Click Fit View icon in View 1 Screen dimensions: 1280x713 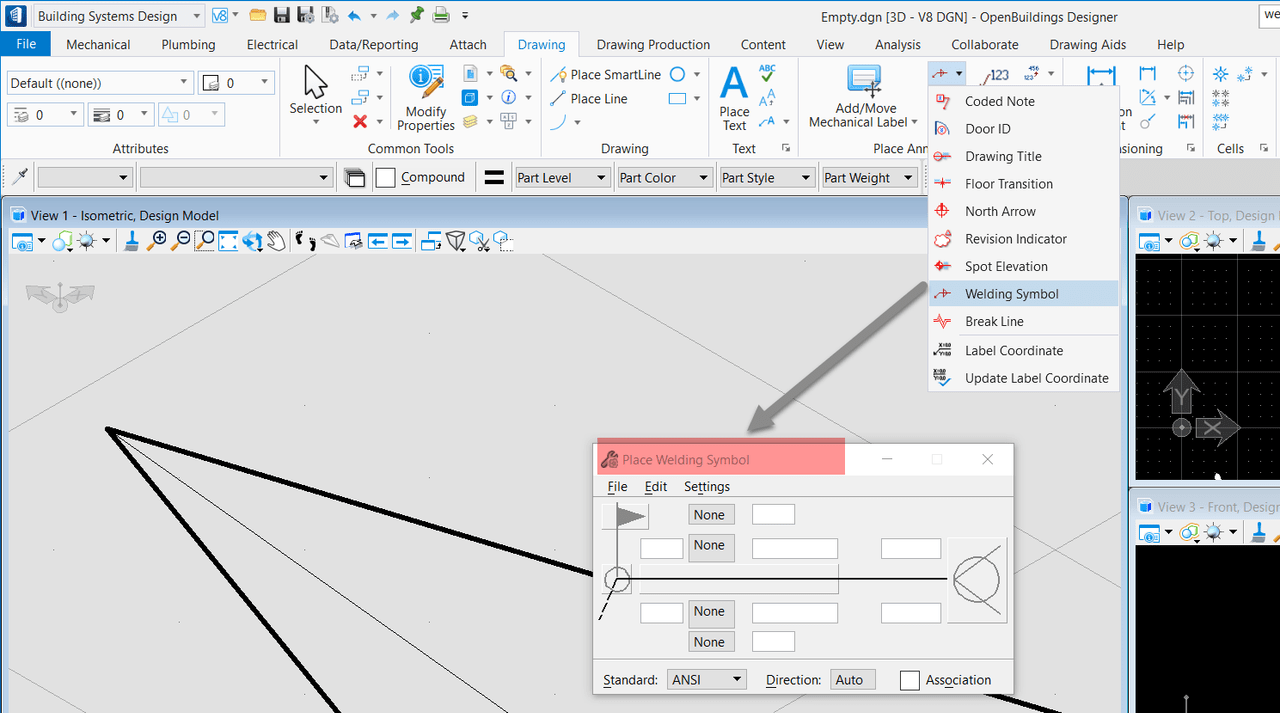click(228, 241)
